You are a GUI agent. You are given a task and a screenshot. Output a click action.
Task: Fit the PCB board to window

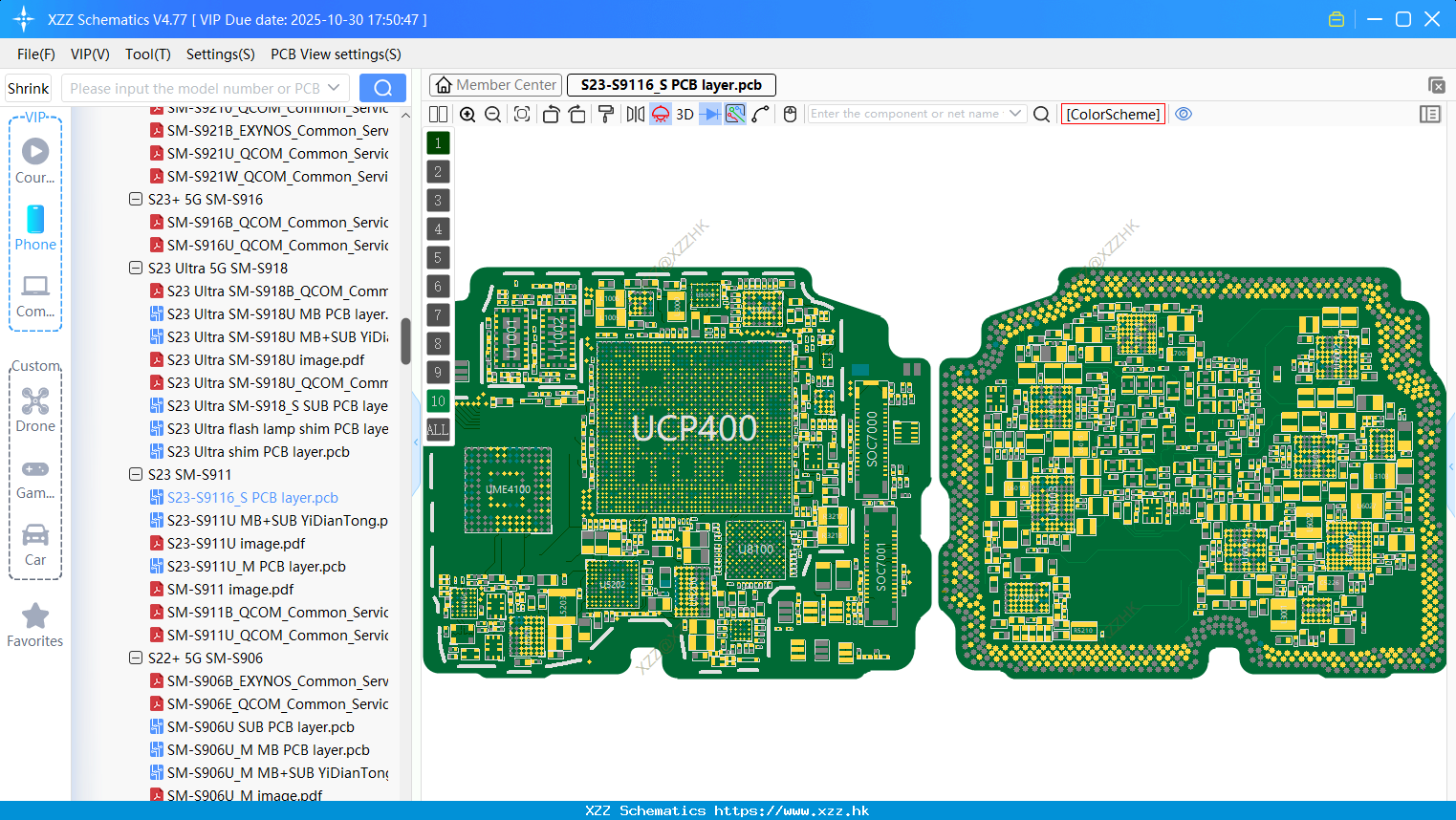pos(522,114)
